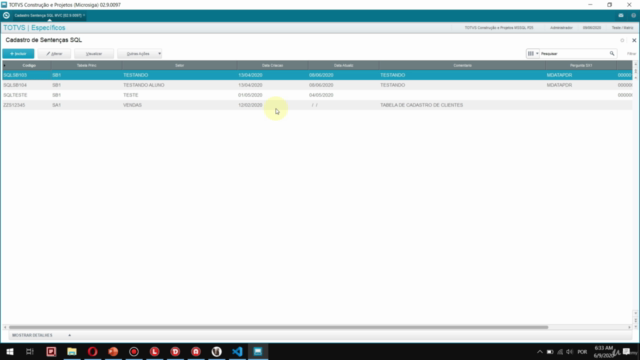Select the SQLSB104 row code cell
The height and width of the screenshot is (360, 640).
(x=15, y=85)
